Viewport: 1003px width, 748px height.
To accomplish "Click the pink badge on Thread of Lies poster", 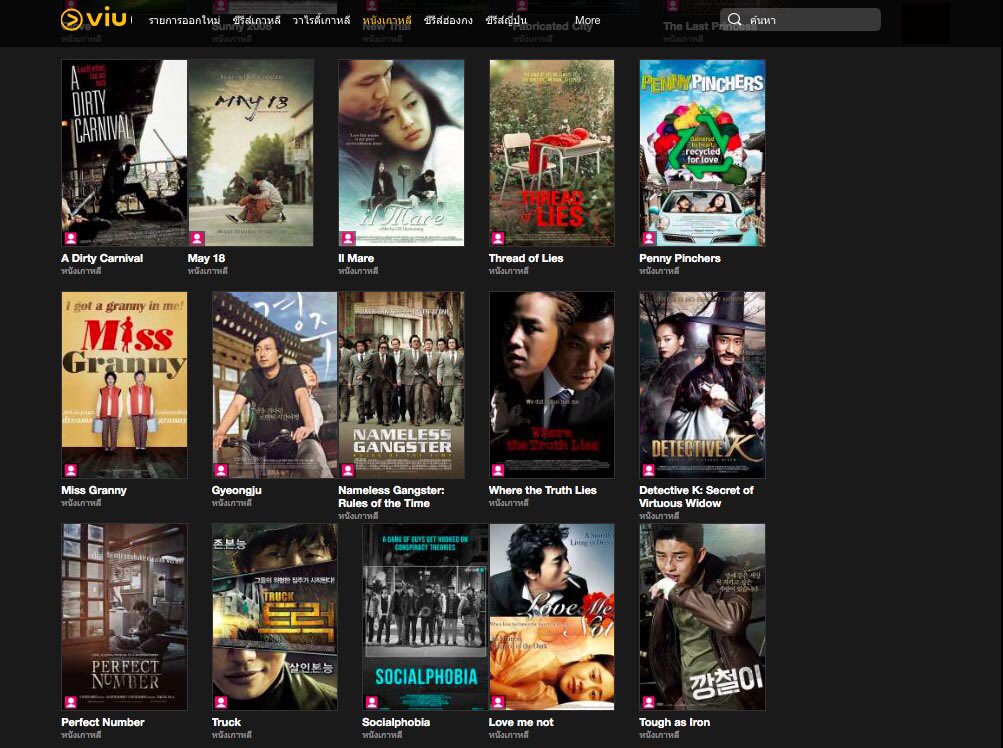I will [x=498, y=238].
